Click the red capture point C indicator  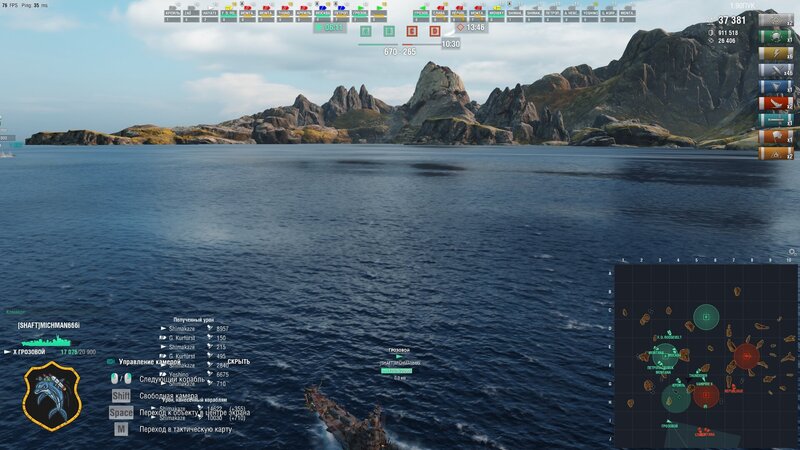pyautogui.click(x=412, y=32)
